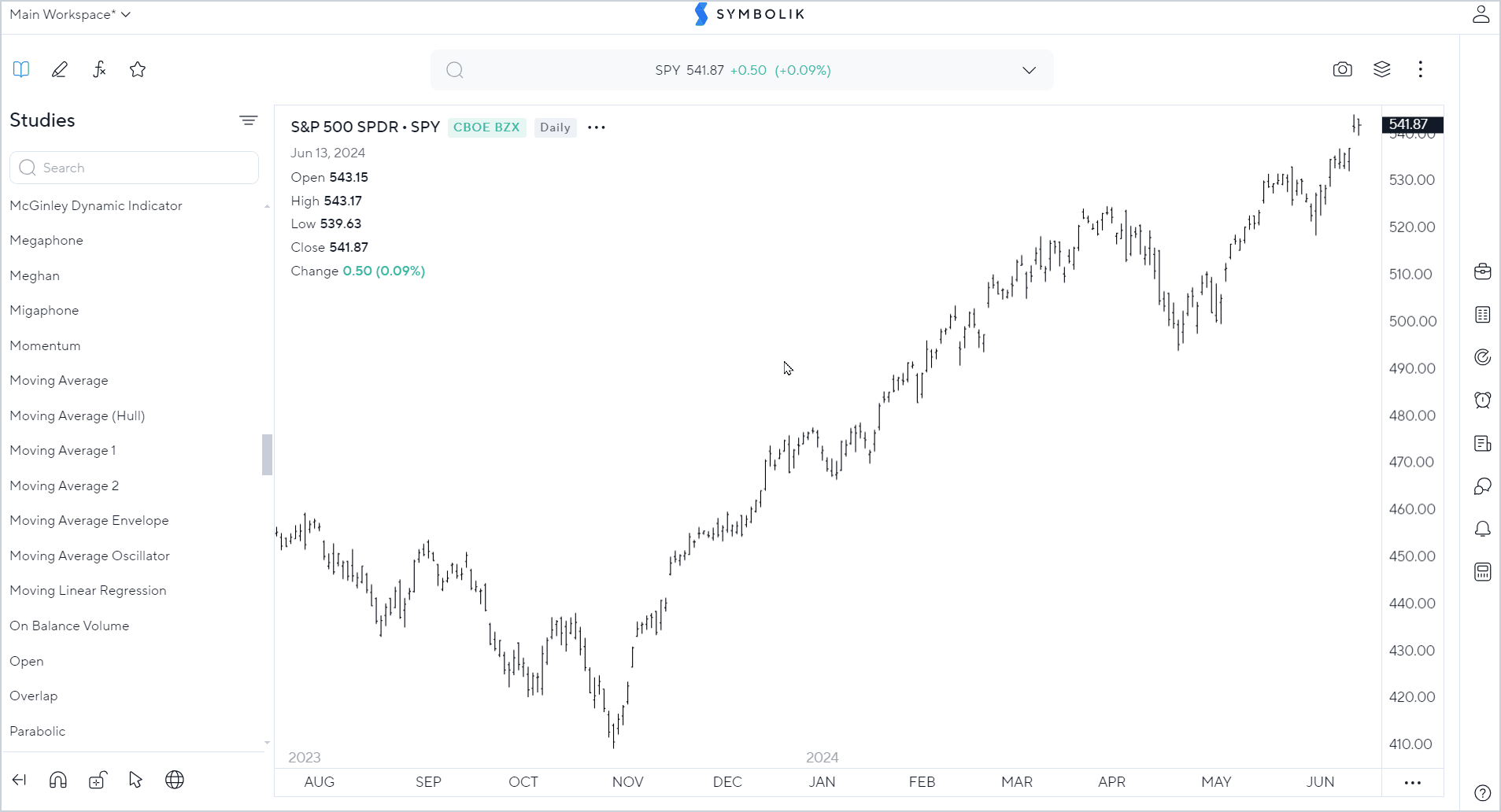Open the news document icon in right sidebar
1501x812 pixels.
(1483, 444)
